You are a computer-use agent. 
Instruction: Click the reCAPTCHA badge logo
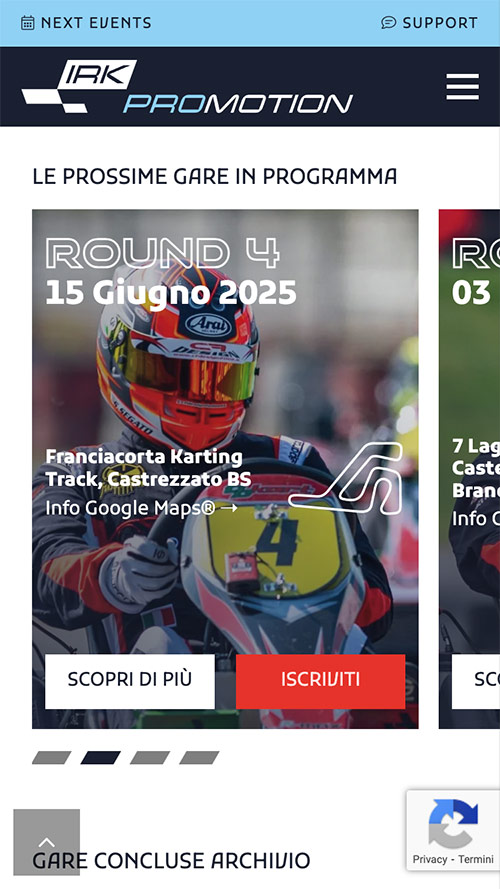pos(453,823)
